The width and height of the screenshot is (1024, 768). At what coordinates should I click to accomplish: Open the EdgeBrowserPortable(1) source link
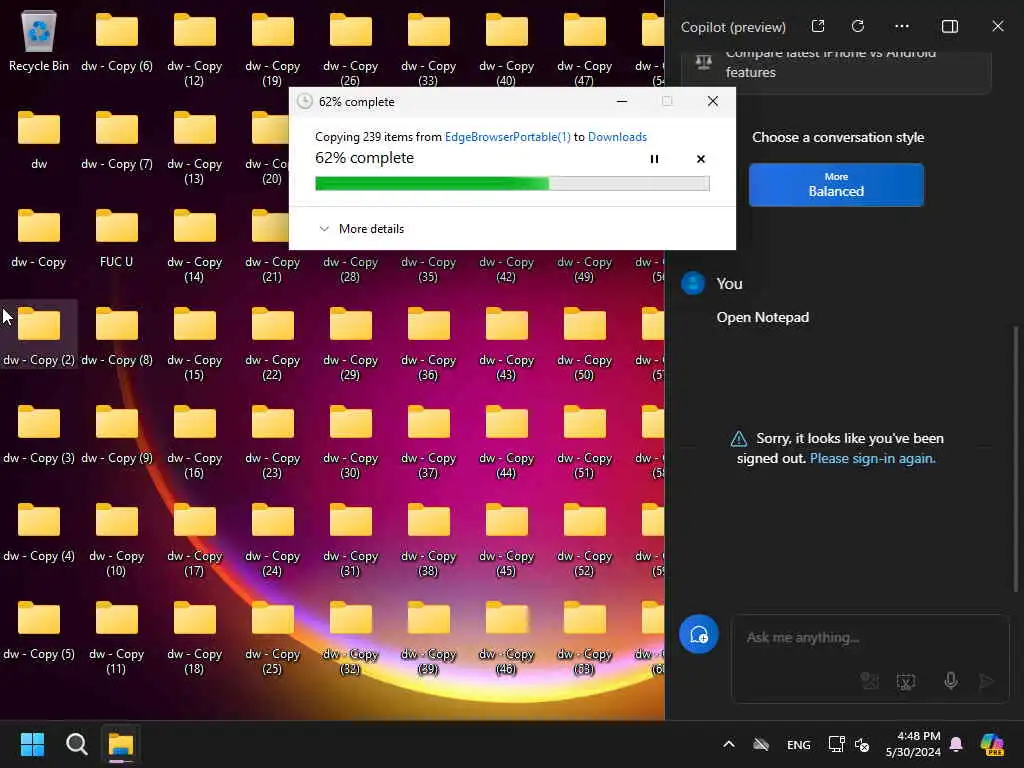point(507,136)
